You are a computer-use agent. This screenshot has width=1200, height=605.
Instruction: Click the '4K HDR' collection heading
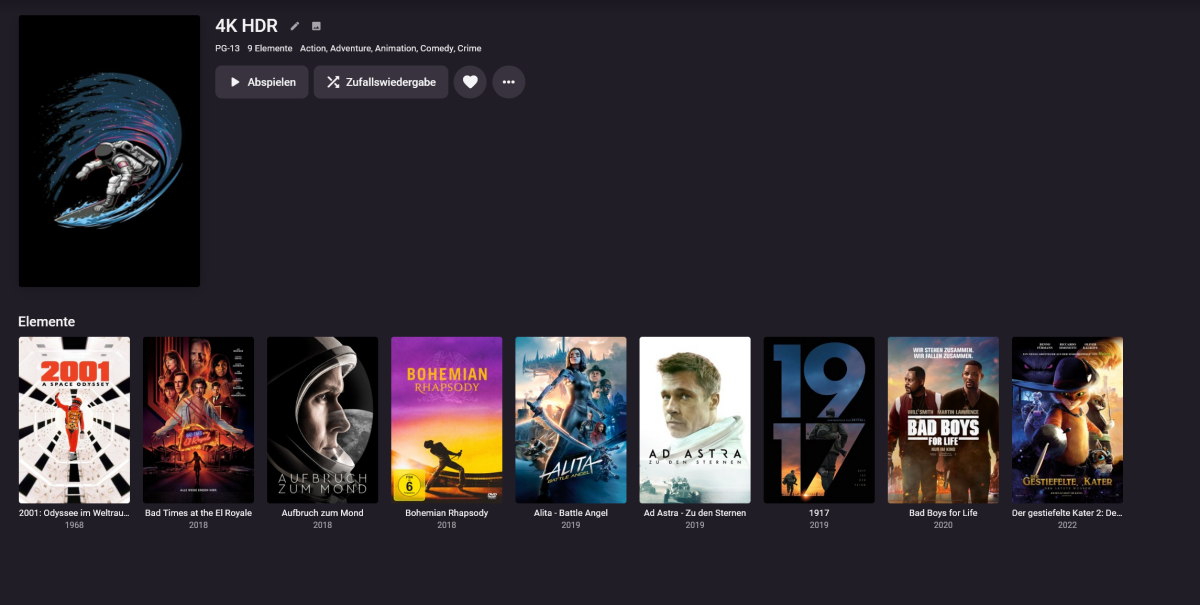(246, 26)
